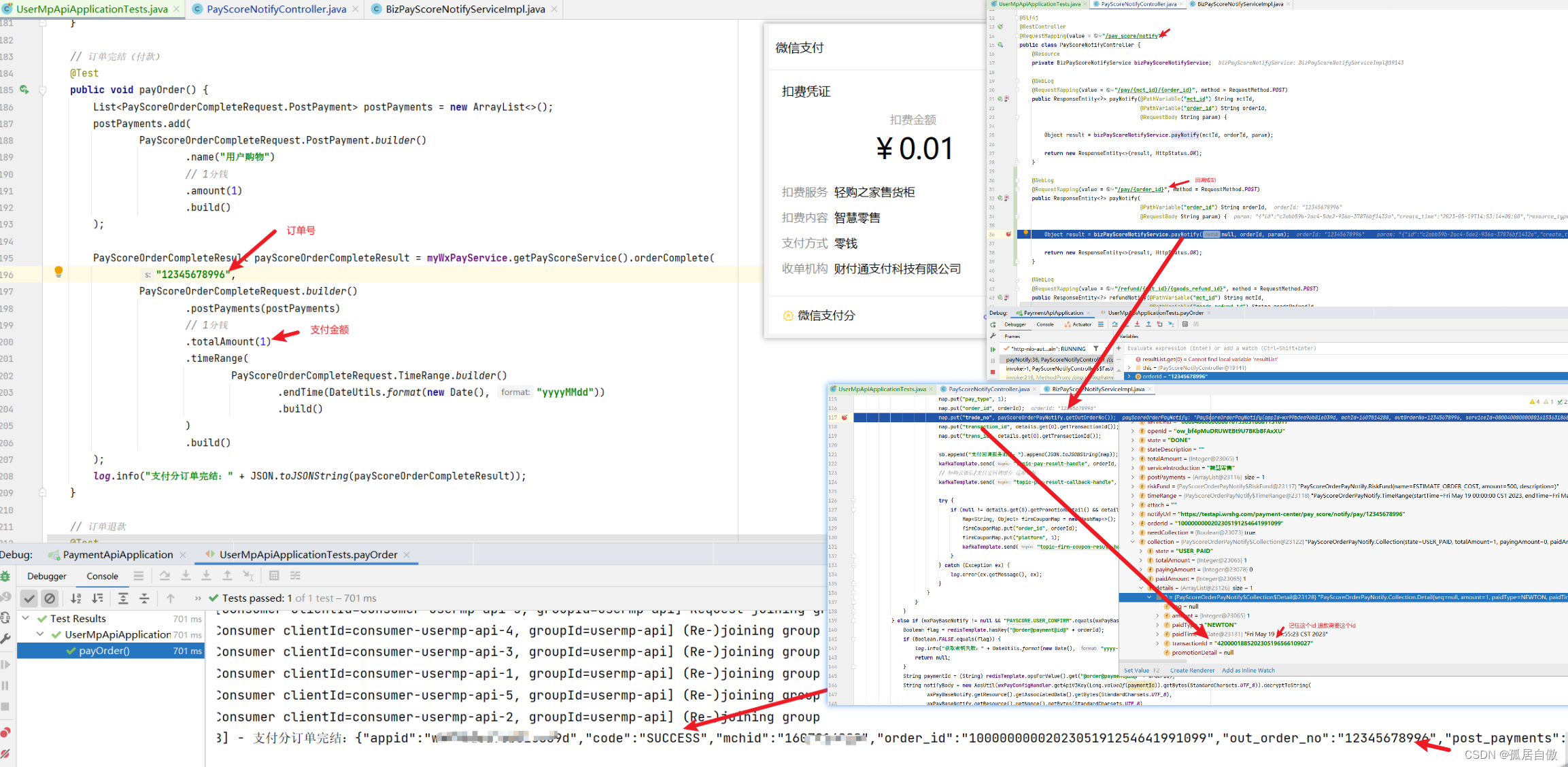
Task: Collapse all test result nodes
Action: point(144,598)
